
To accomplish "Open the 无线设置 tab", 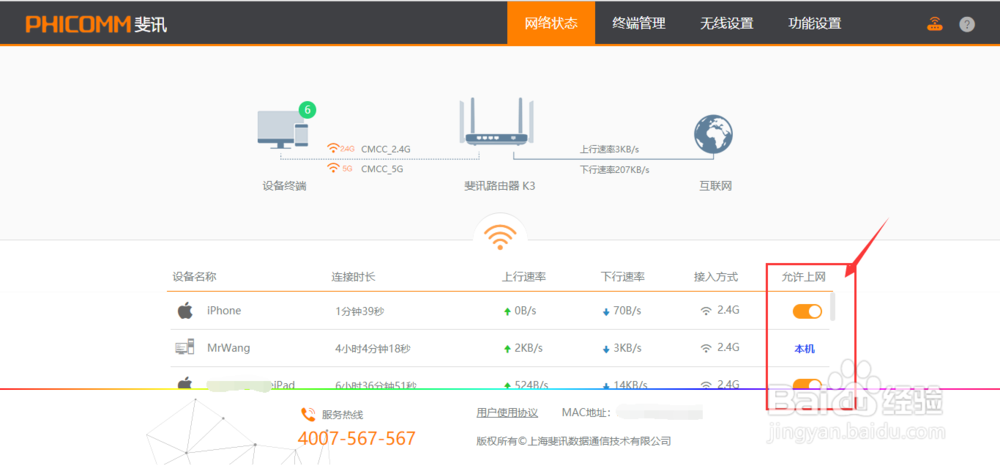I will tap(727, 23).
